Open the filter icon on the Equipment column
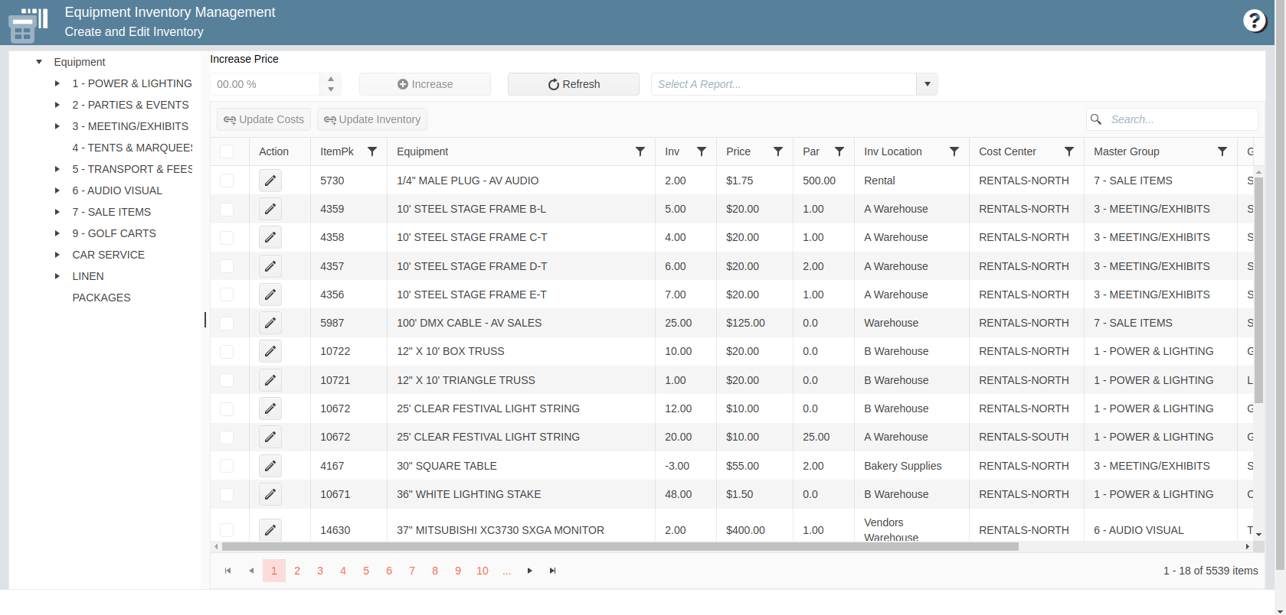1286x615 pixels. [640, 150]
